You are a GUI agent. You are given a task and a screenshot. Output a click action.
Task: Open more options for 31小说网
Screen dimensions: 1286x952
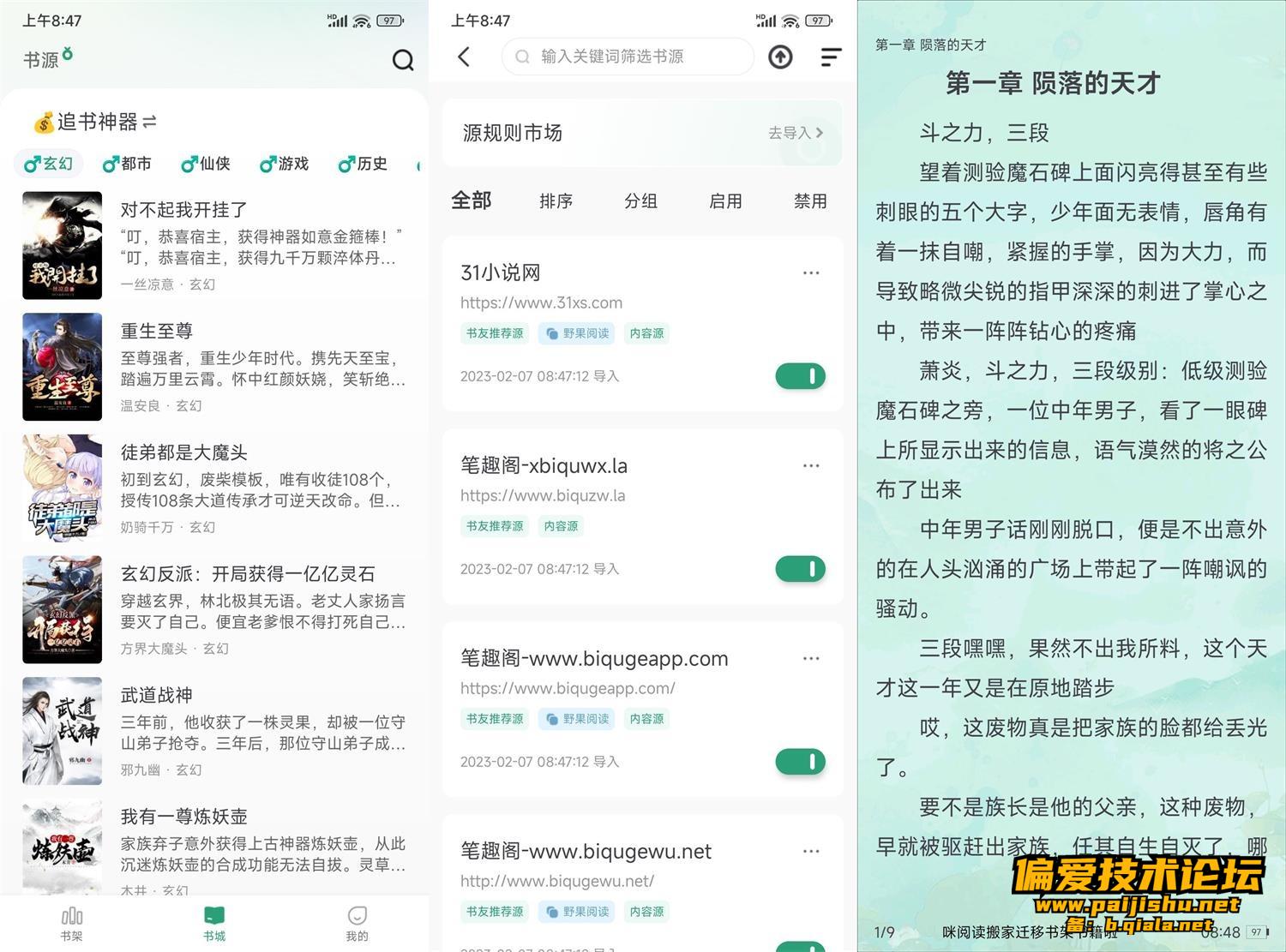811,272
